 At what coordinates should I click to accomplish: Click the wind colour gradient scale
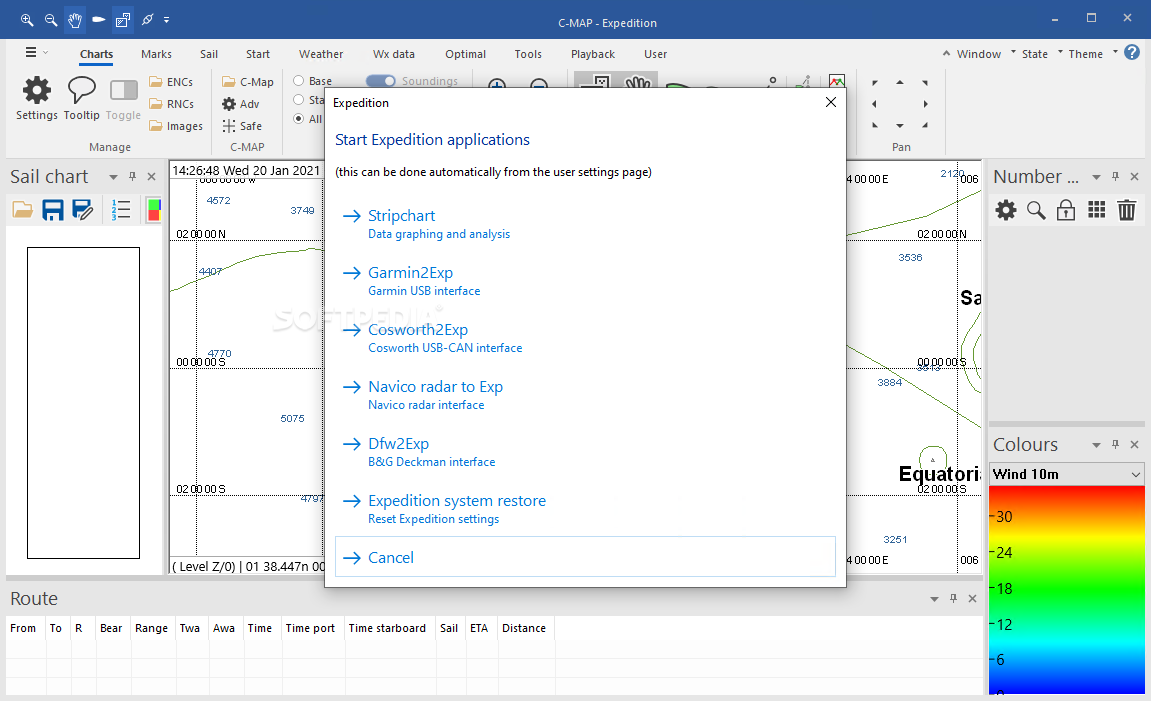click(1067, 590)
